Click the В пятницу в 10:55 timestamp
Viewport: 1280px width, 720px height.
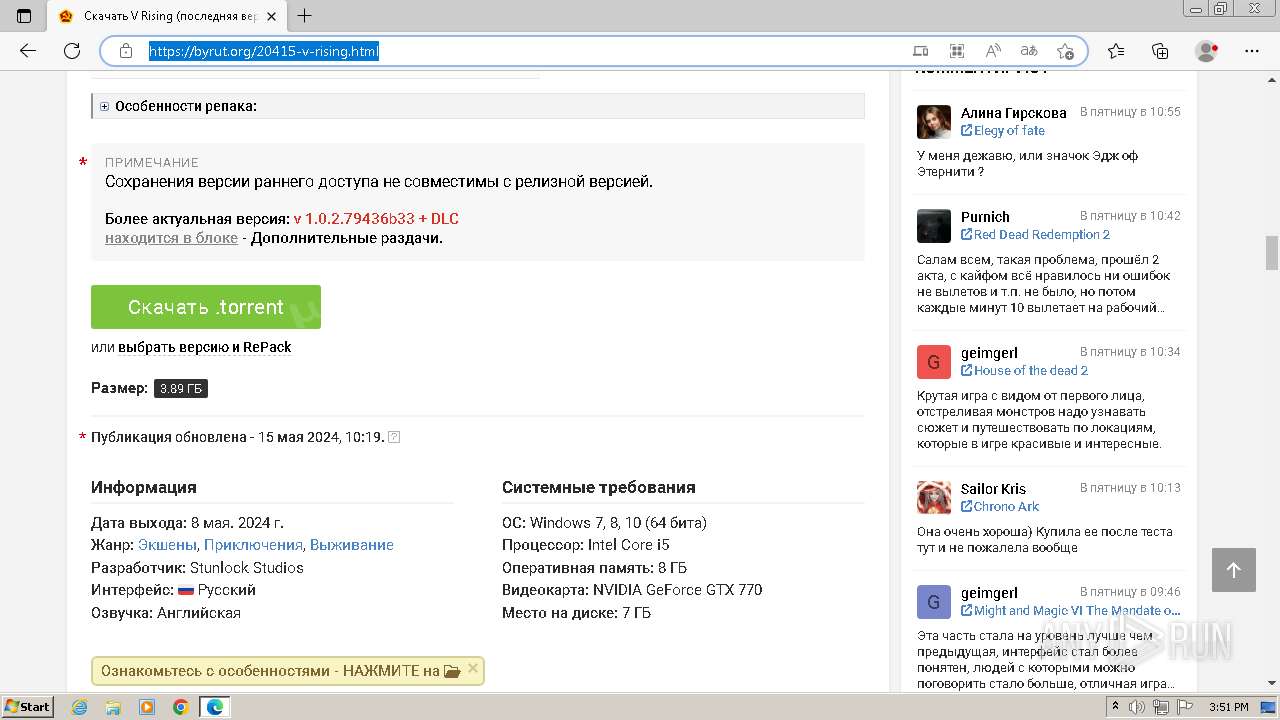coord(1130,112)
